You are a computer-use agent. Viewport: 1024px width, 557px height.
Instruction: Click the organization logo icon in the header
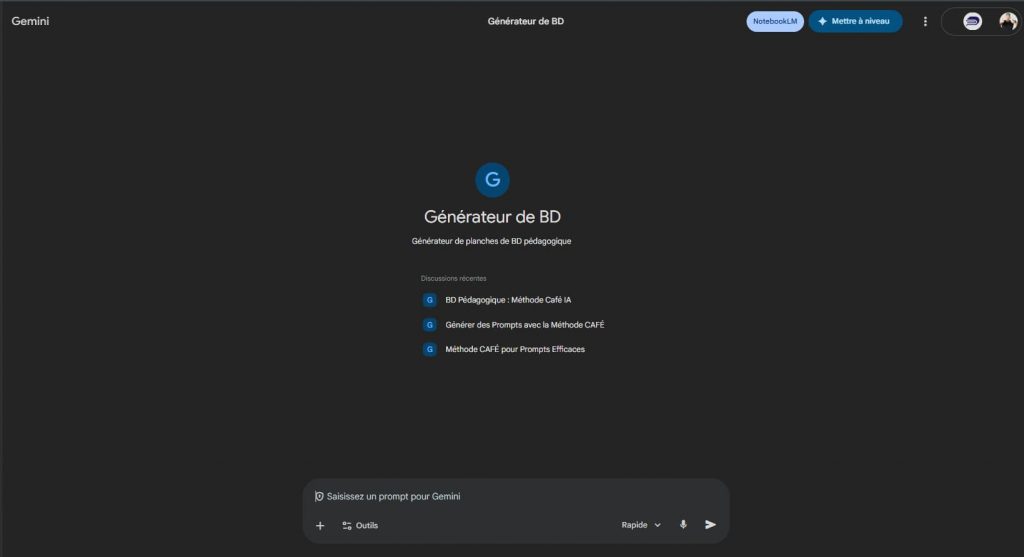point(972,21)
